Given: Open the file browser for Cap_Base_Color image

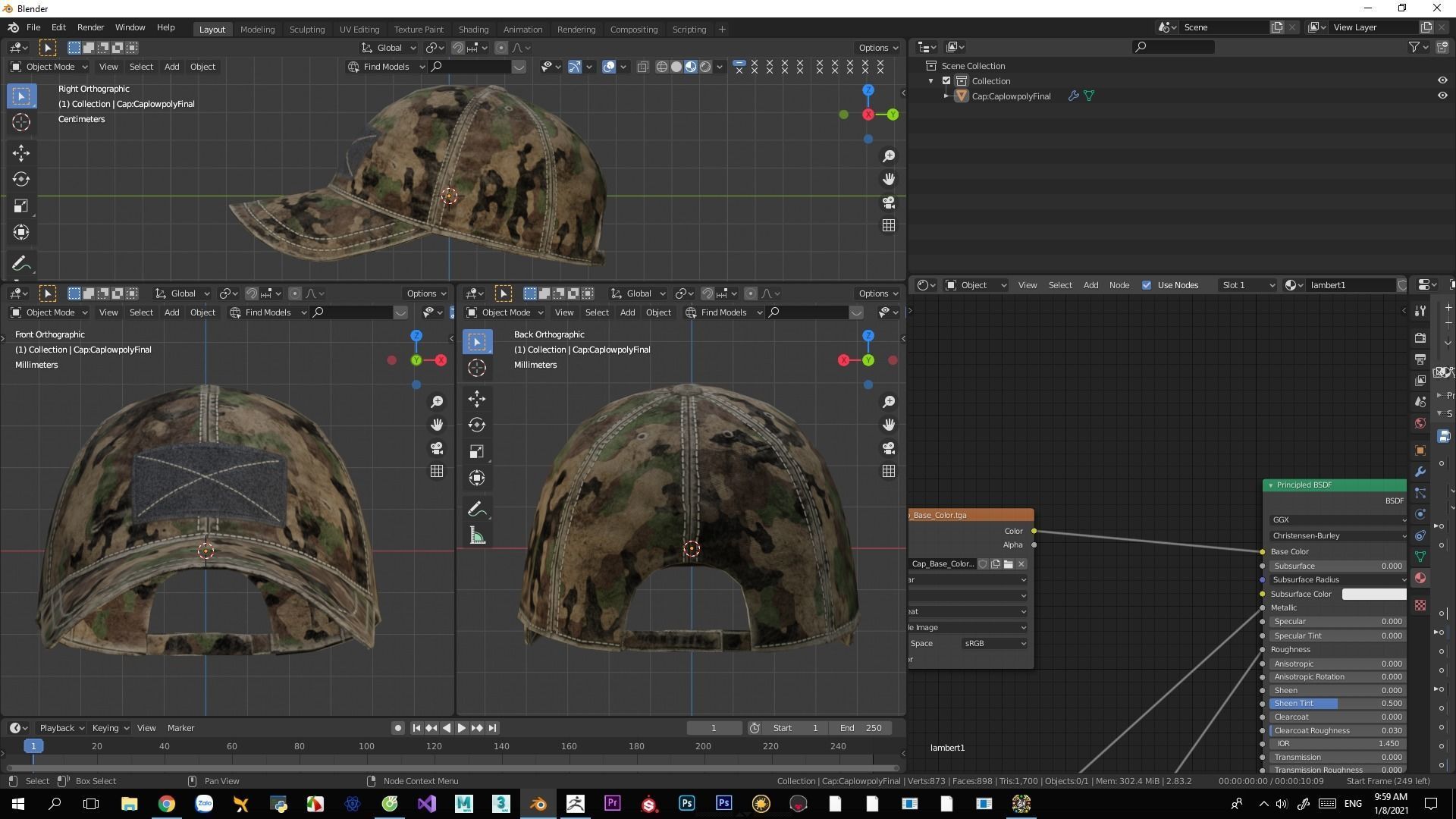Looking at the screenshot, I should (x=1008, y=564).
